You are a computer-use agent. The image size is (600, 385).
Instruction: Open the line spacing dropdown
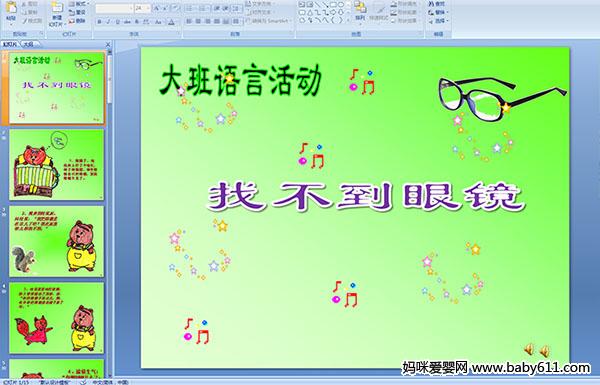click(x=237, y=8)
